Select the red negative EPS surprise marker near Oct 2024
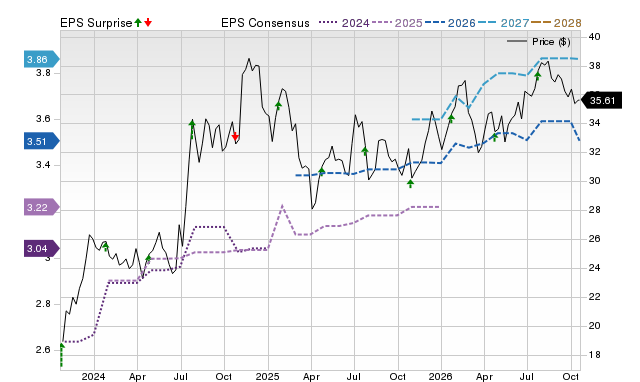640x382 pixels. 235,136
